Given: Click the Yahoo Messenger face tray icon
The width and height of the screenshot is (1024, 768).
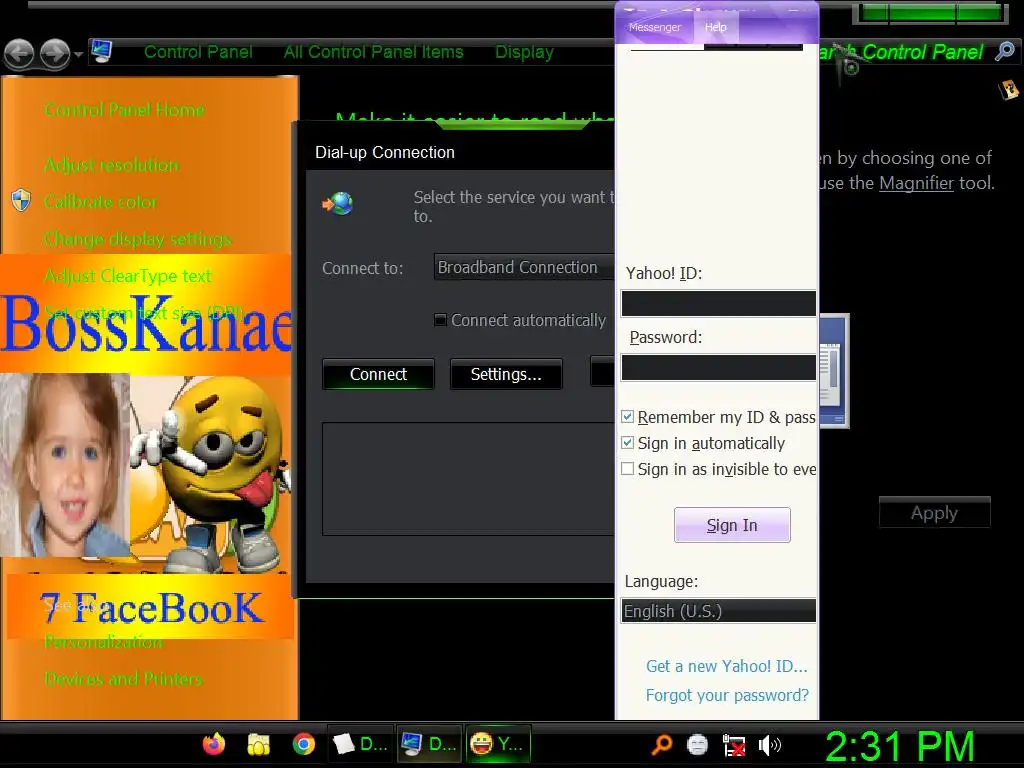Looking at the screenshot, I should [x=697, y=744].
